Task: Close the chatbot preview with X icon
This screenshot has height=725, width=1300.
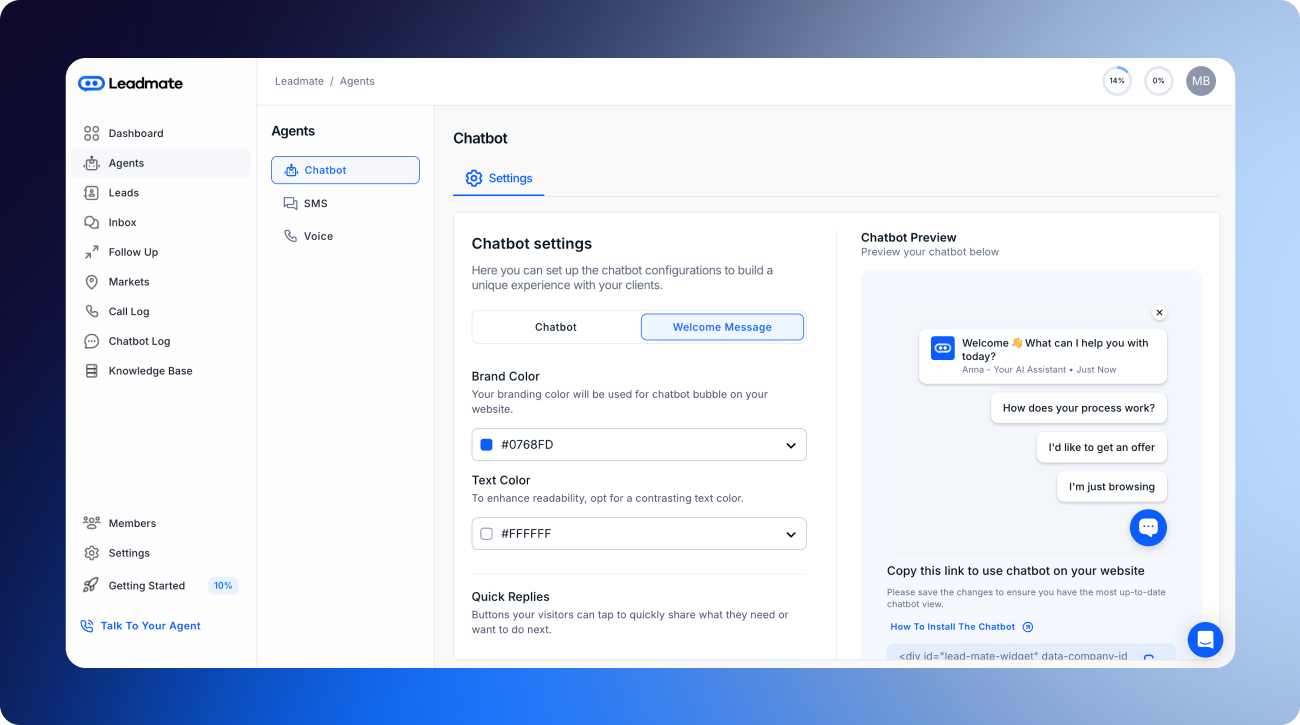Action: click(x=1159, y=313)
